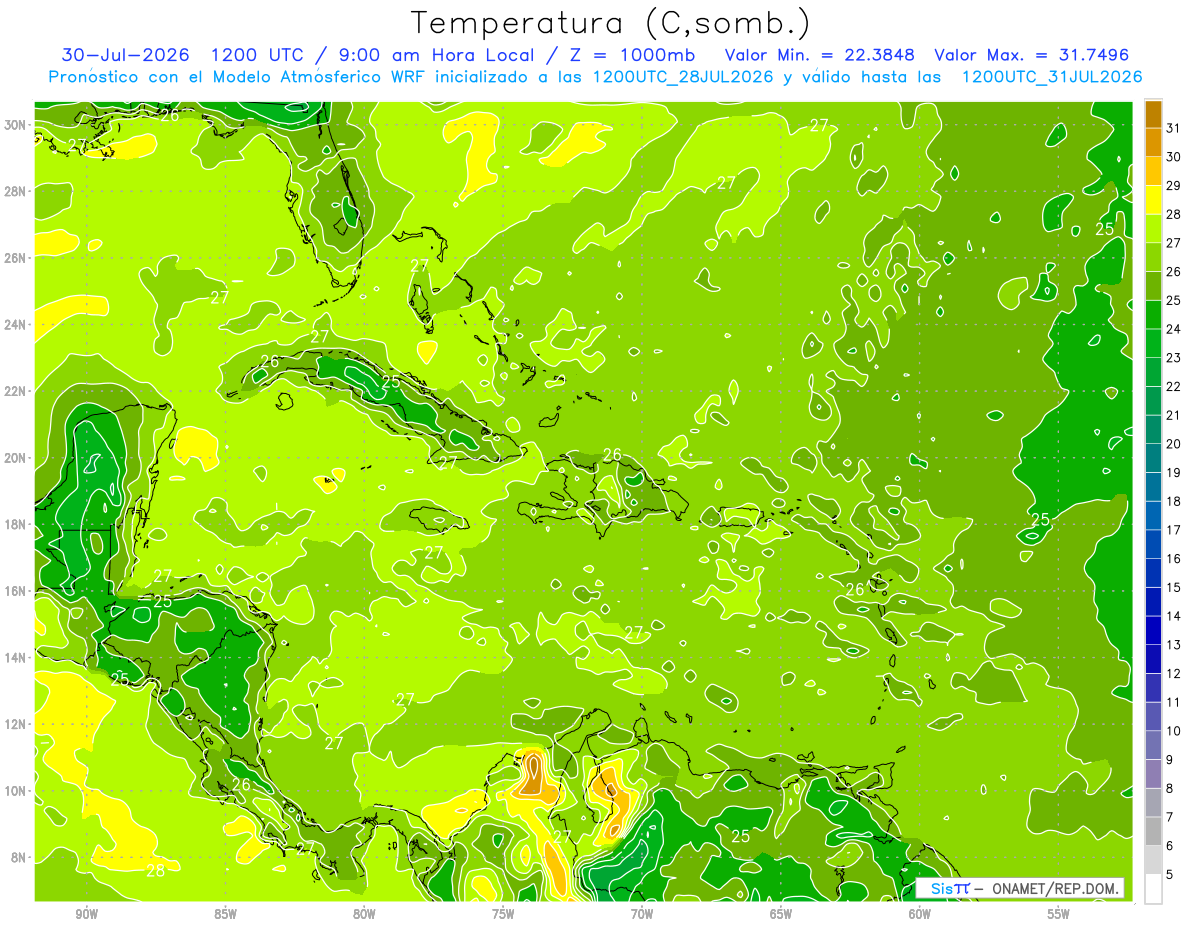1200x927 pixels.
Task: Click the color scale value "9"
Action: 1170,760
